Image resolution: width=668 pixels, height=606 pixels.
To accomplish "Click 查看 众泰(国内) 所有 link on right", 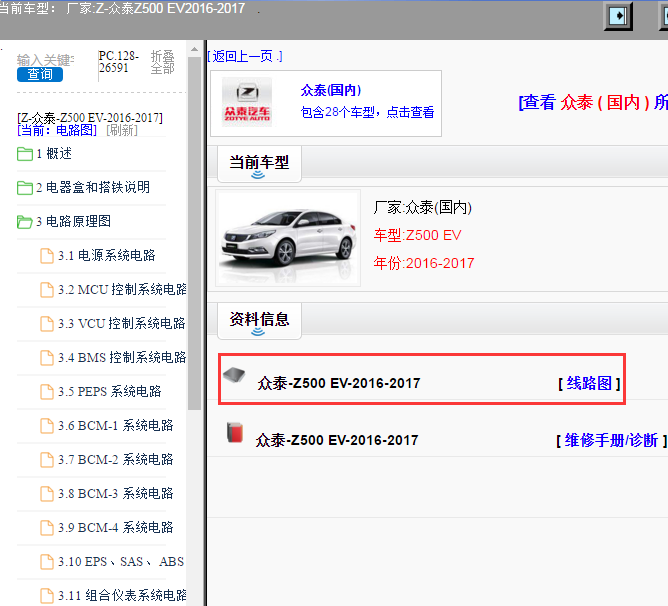I will (x=593, y=102).
